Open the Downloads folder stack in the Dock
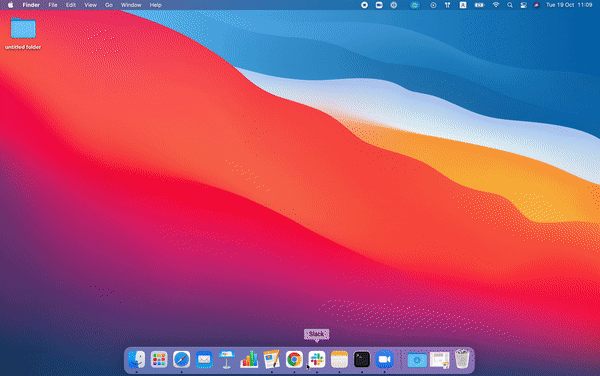The width and height of the screenshot is (600, 376). pos(417,360)
